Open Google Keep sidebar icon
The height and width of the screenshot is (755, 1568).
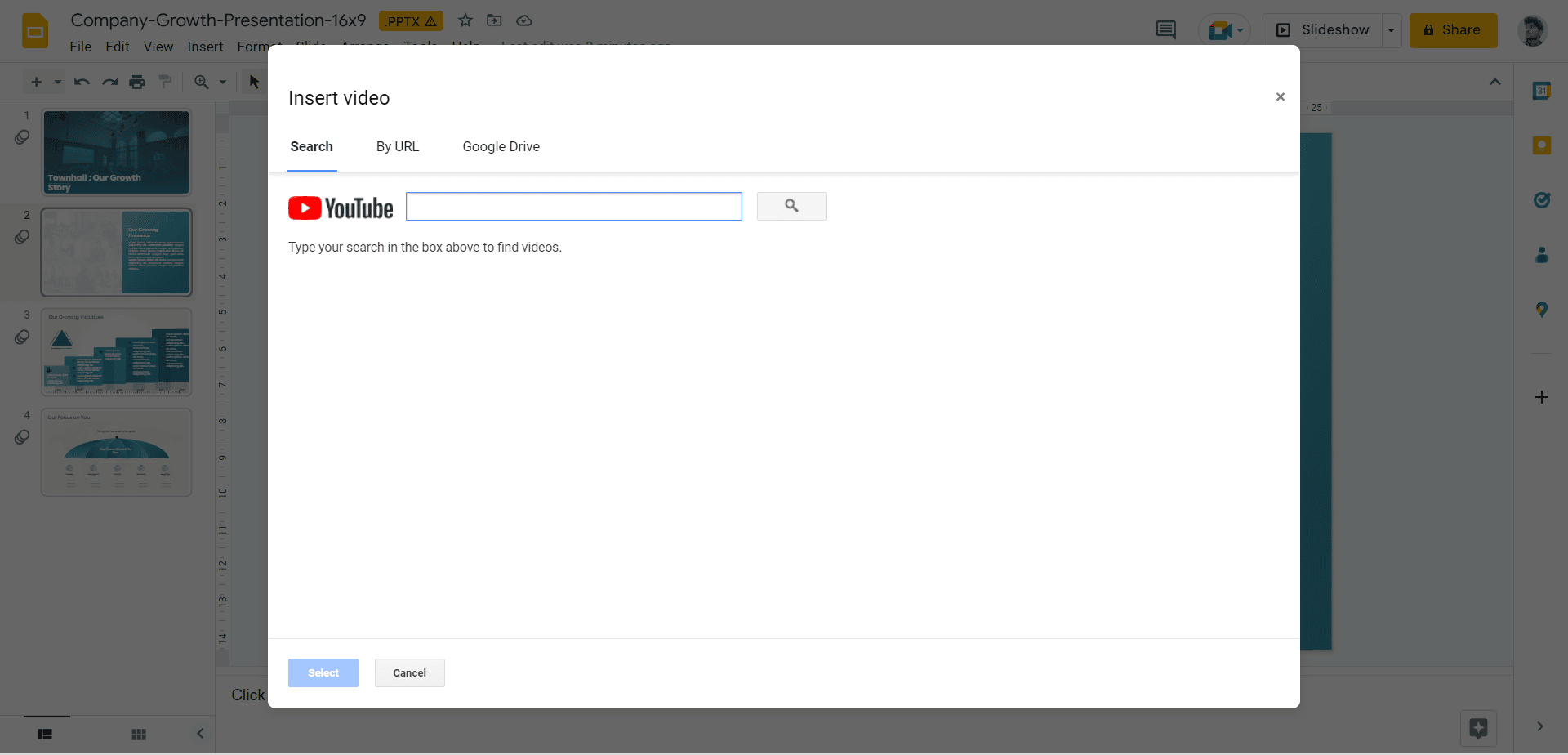pyautogui.click(x=1541, y=145)
